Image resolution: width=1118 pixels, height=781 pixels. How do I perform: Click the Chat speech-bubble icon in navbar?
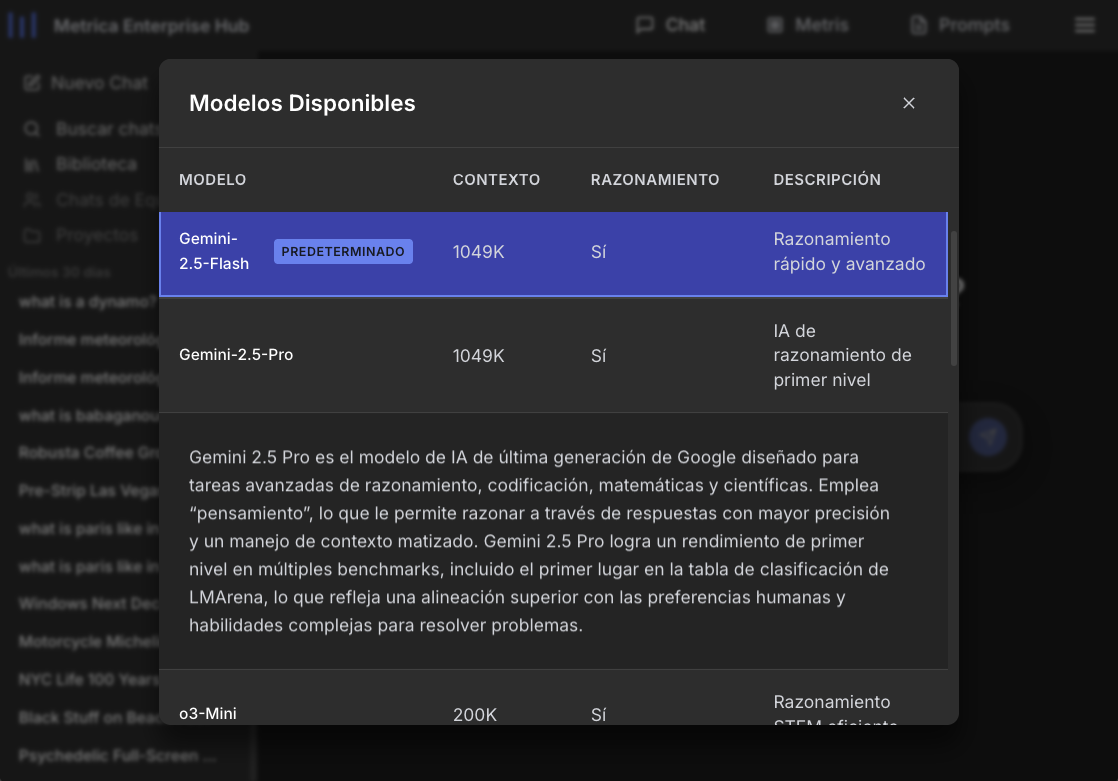[x=643, y=25]
